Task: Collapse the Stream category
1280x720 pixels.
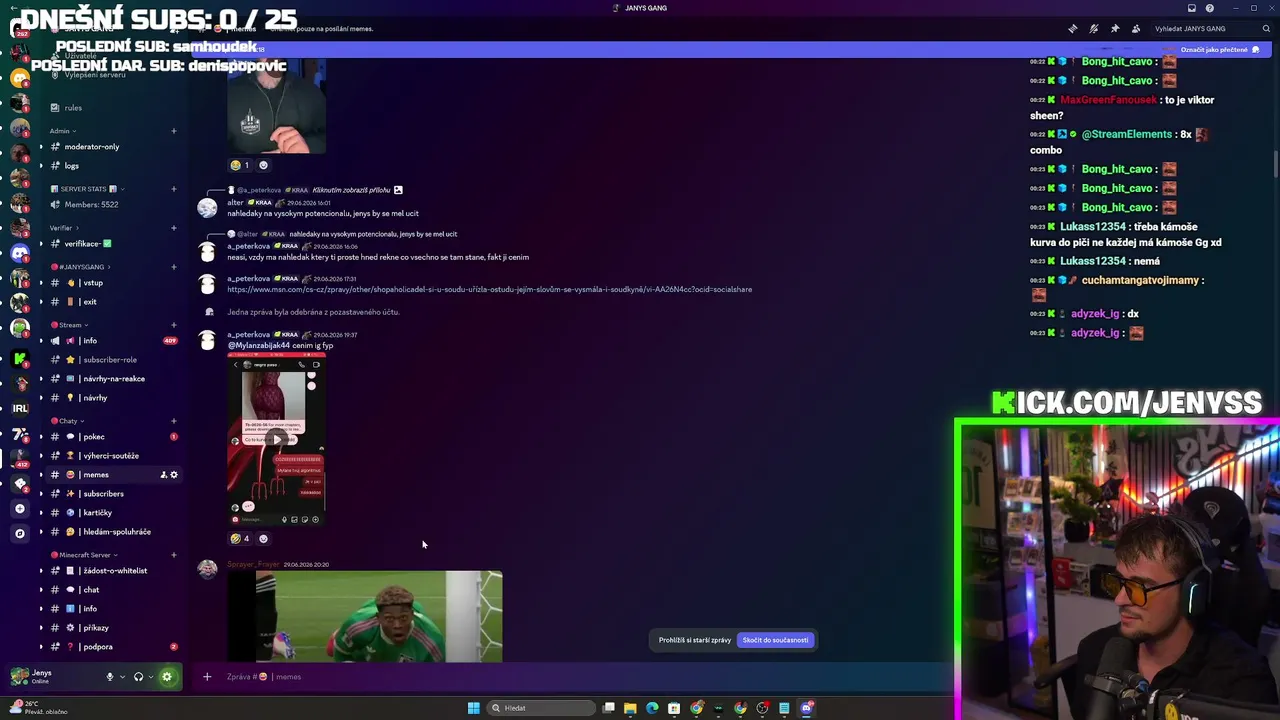Action: (70, 325)
